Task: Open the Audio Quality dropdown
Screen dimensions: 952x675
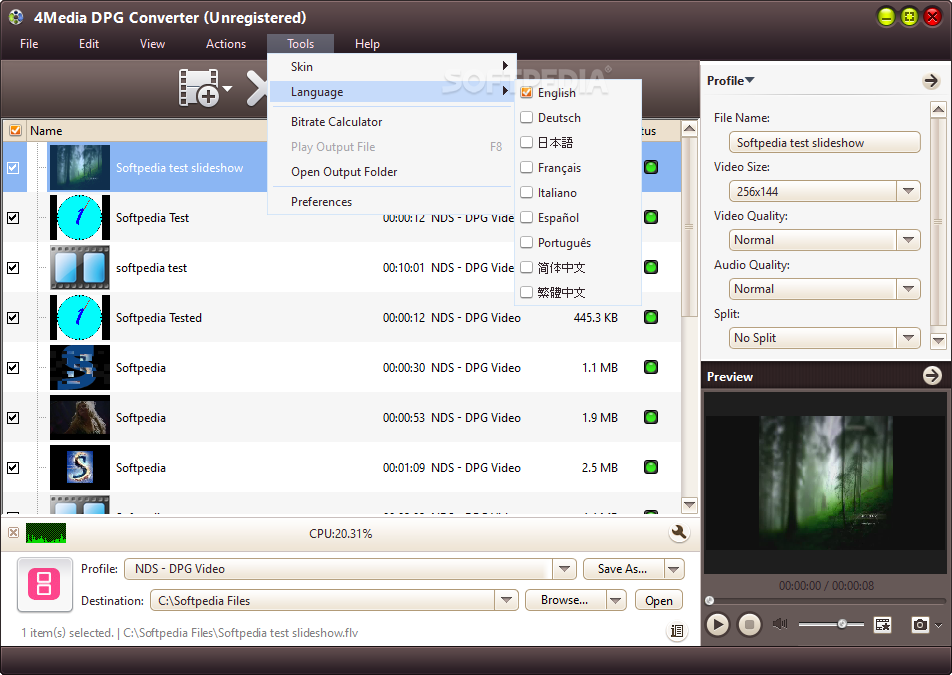Action: point(908,289)
